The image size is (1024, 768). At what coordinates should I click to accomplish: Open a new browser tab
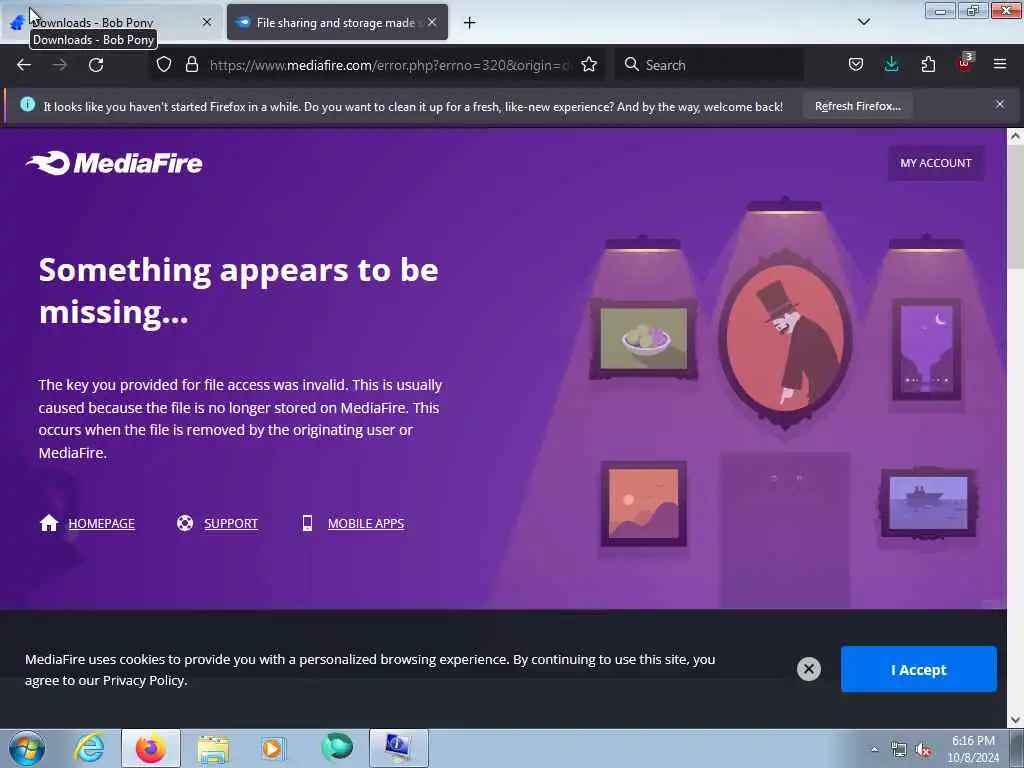469,23
